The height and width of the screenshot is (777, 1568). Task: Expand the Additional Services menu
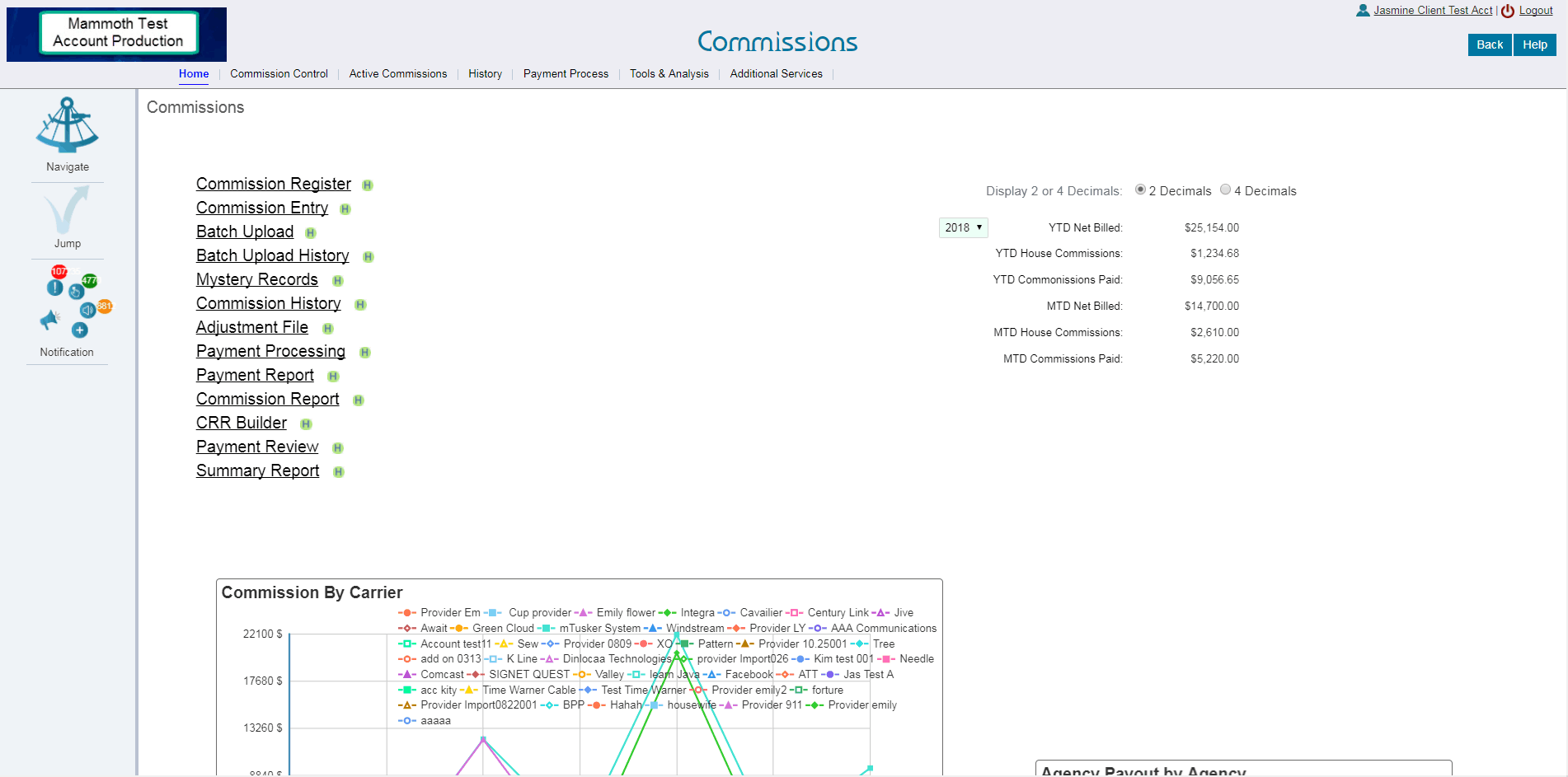(x=776, y=74)
